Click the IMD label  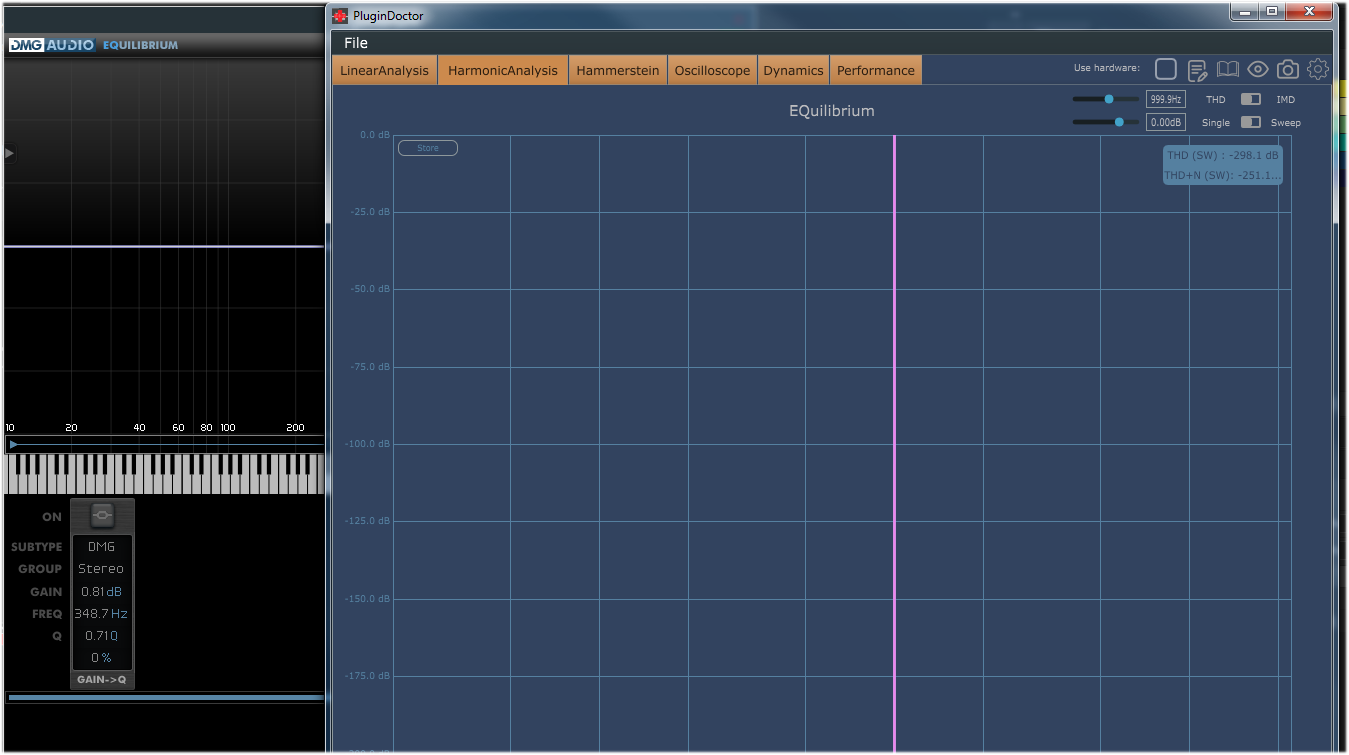(1286, 99)
